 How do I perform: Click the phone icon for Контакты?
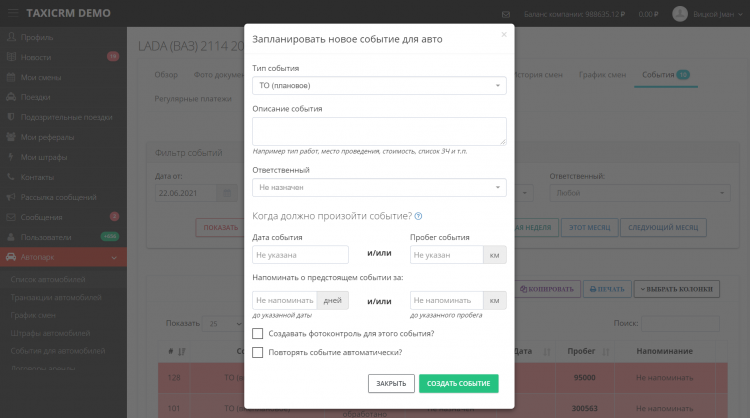tap(11, 177)
